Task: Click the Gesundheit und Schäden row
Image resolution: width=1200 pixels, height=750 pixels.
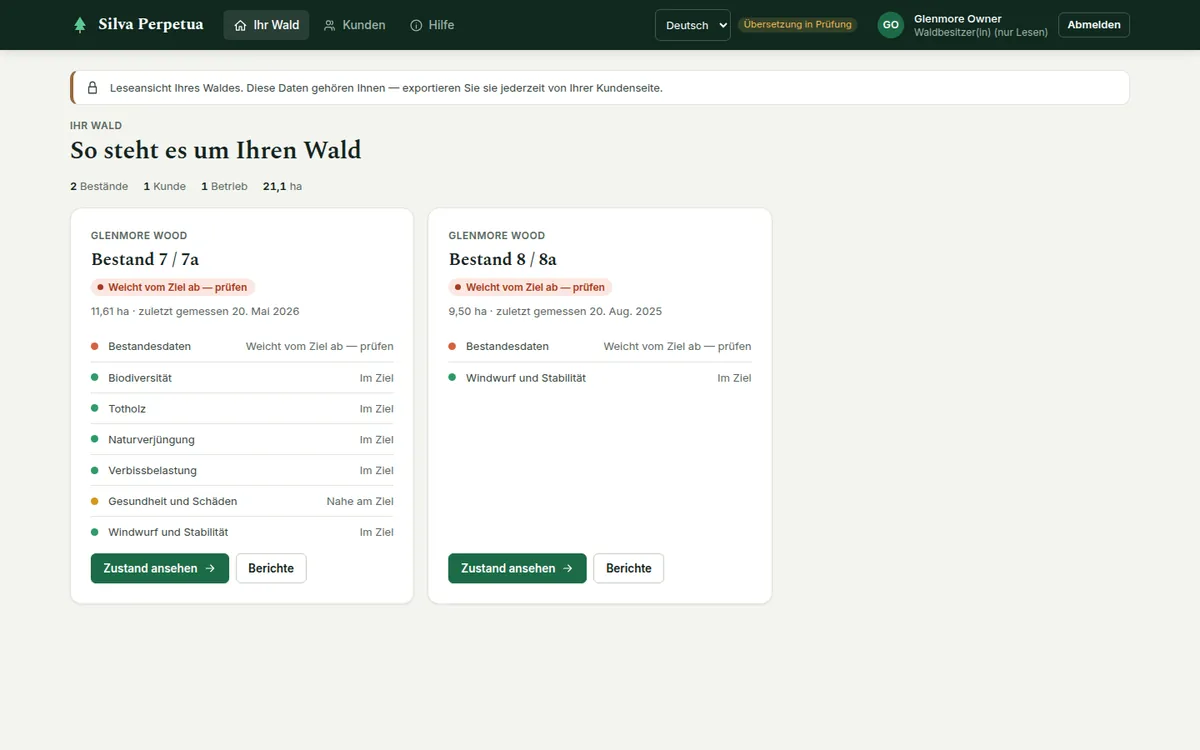Action: (242, 502)
